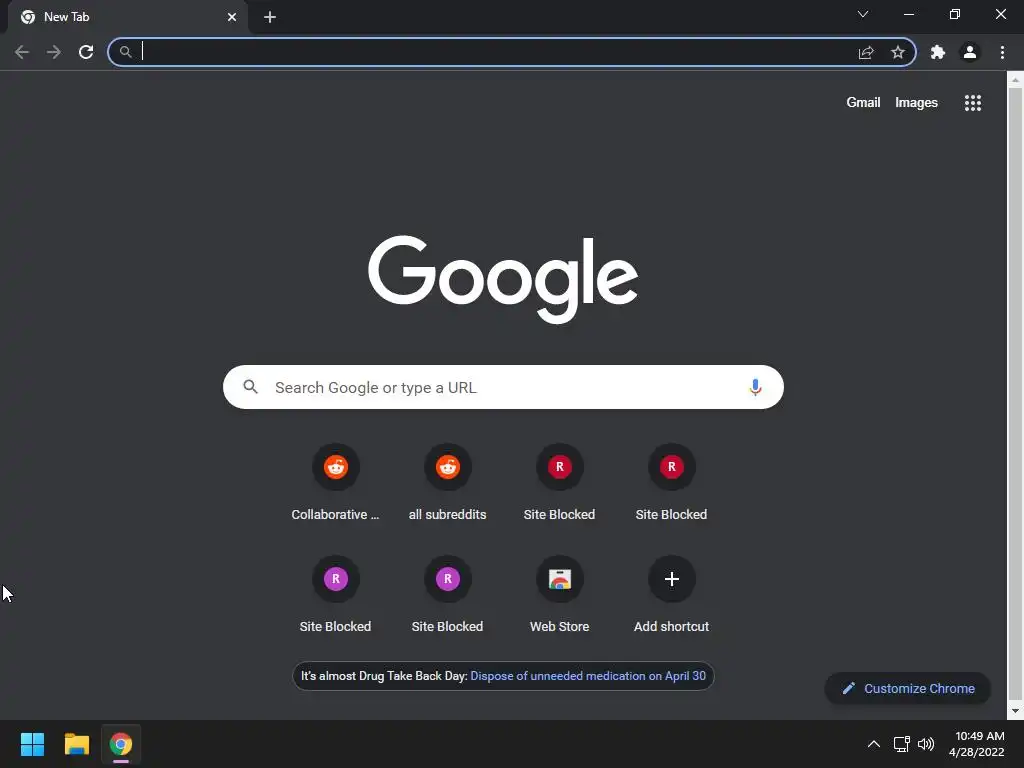
Task: Open a new tab with plus button
Action: click(x=270, y=17)
